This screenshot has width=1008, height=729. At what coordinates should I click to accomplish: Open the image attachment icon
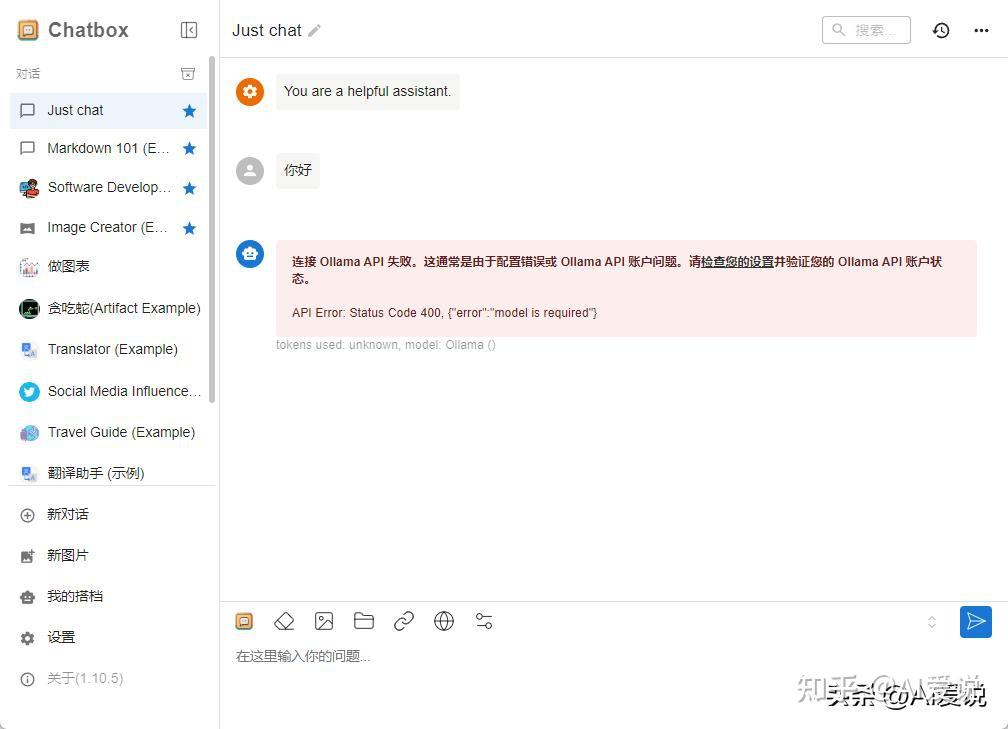click(x=324, y=621)
